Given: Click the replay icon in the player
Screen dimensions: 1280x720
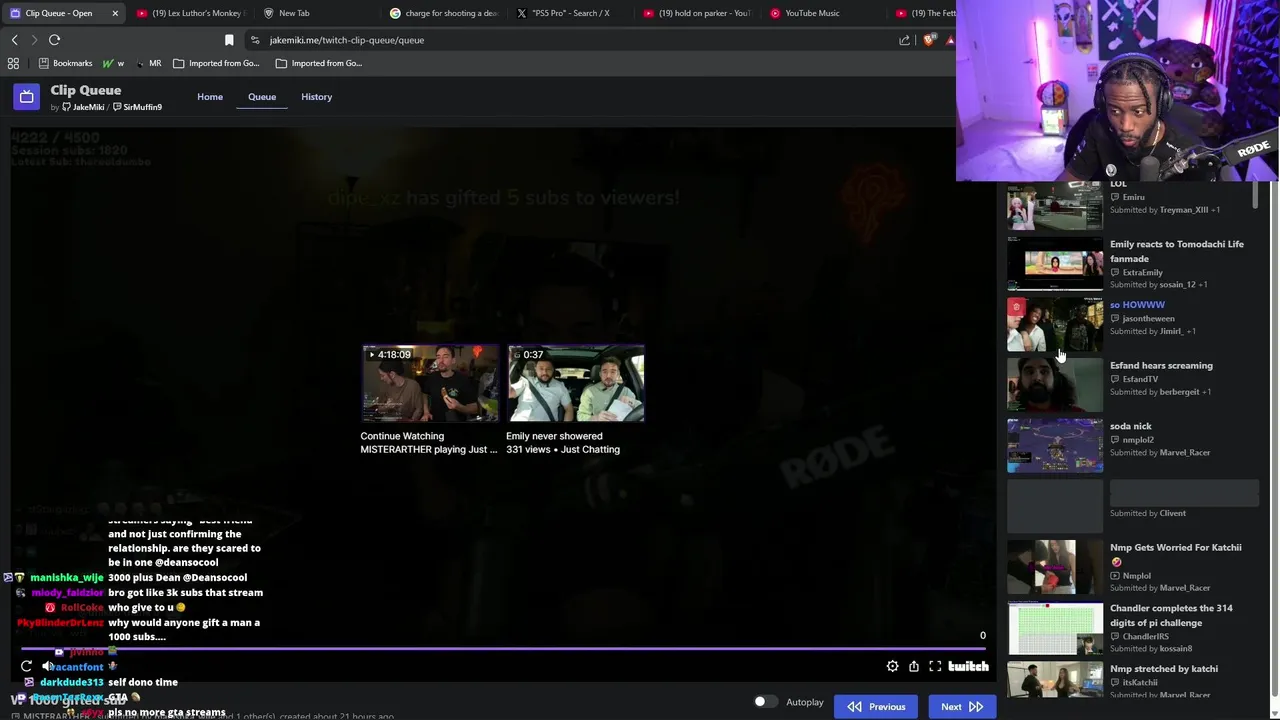Looking at the screenshot, I should coord(26,666).
